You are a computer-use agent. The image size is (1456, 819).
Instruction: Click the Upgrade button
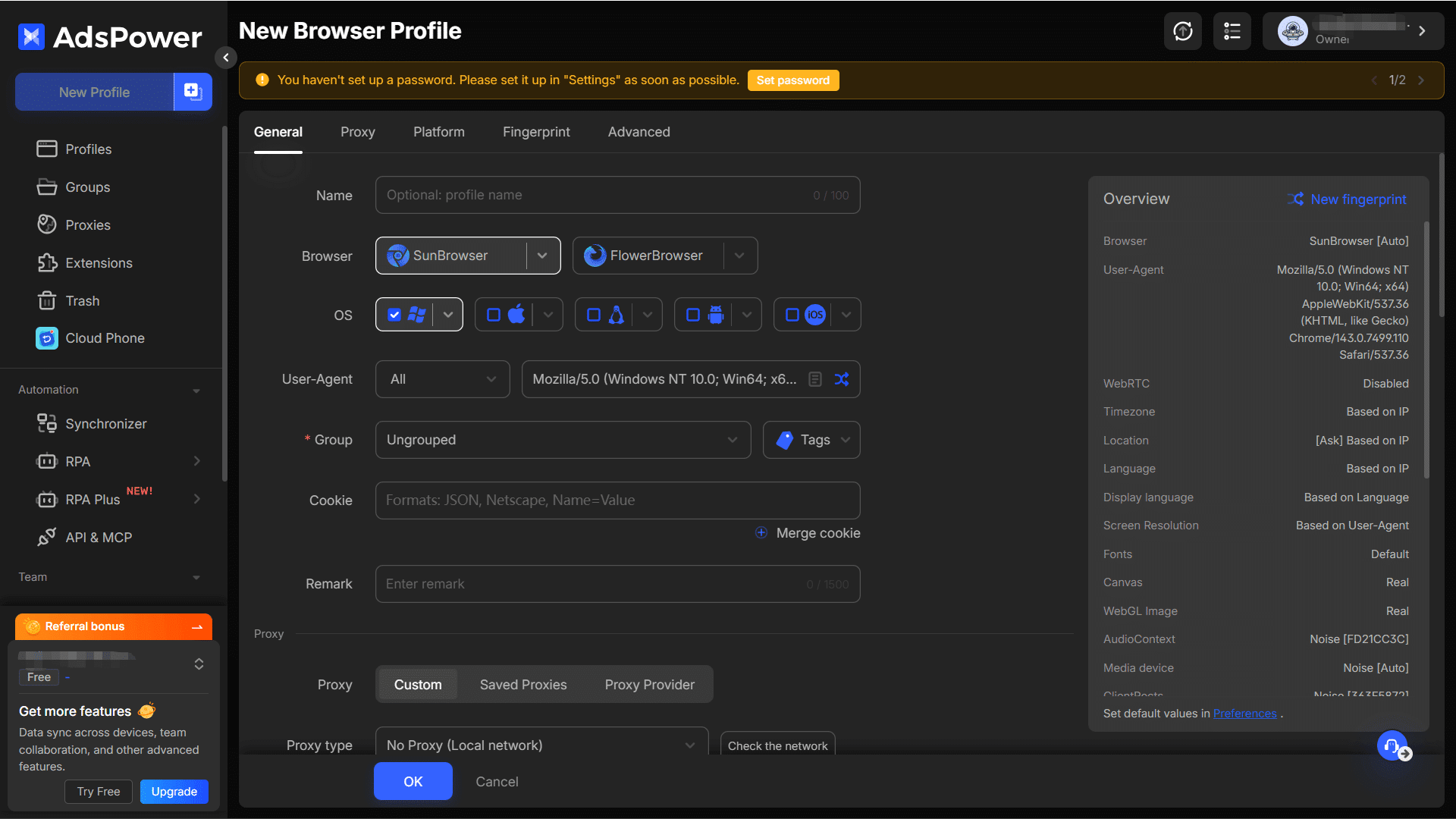[174, 792]
